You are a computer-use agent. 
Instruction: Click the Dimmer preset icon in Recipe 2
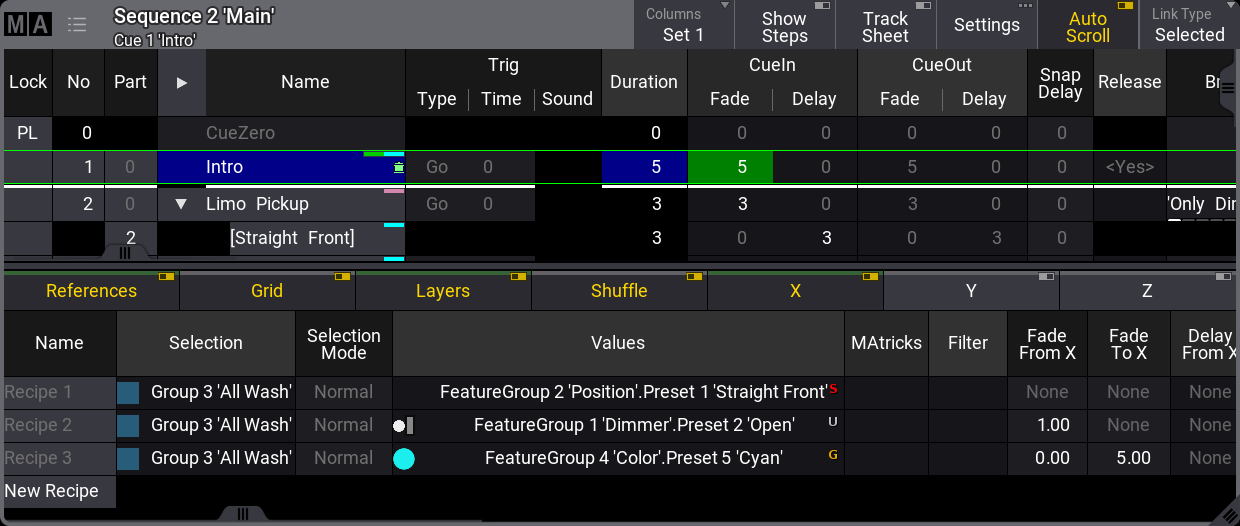click(x=404, y=426)
